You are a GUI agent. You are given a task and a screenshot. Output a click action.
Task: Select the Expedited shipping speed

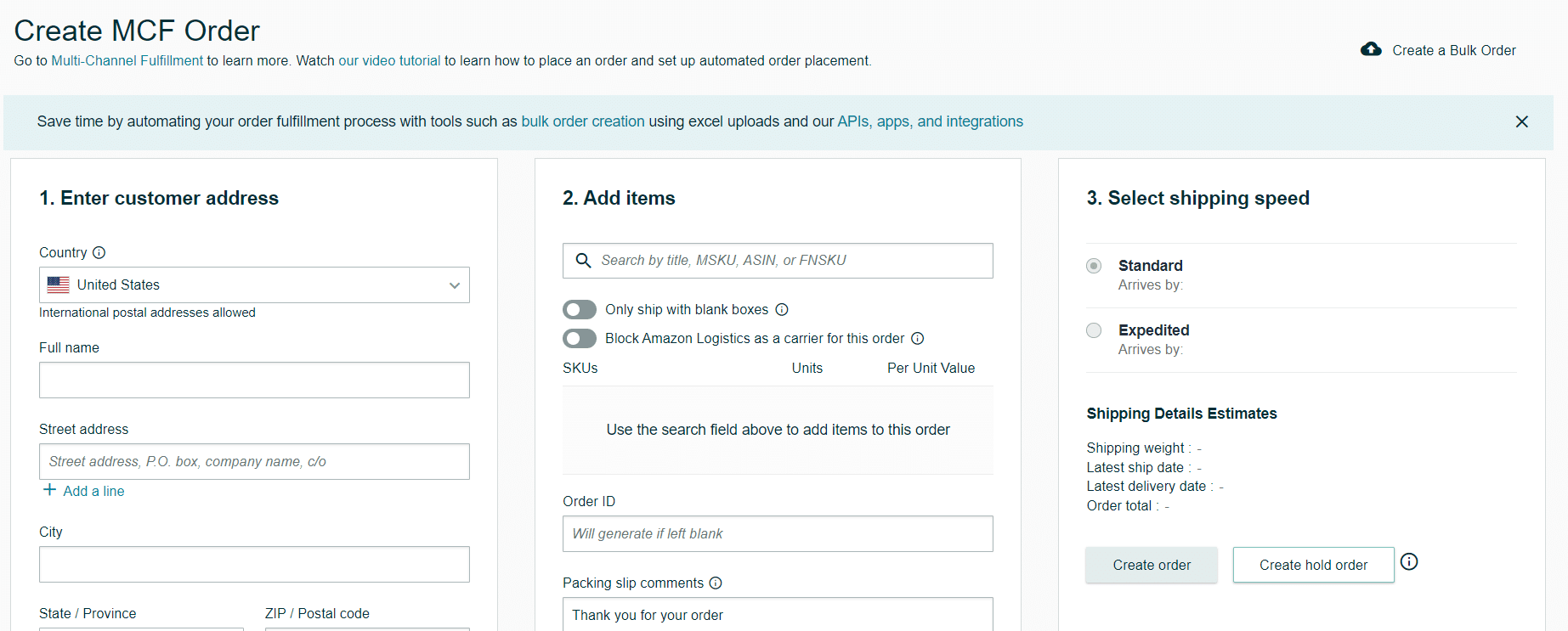[x=1094, y=330]
